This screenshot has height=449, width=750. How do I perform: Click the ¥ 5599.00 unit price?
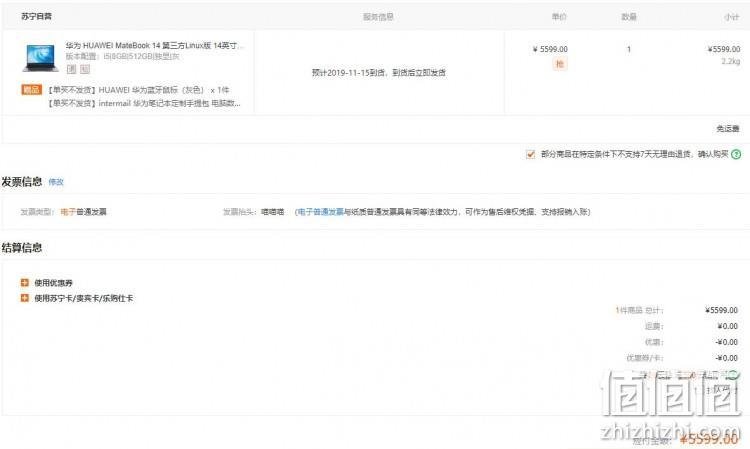coord(550,49)
